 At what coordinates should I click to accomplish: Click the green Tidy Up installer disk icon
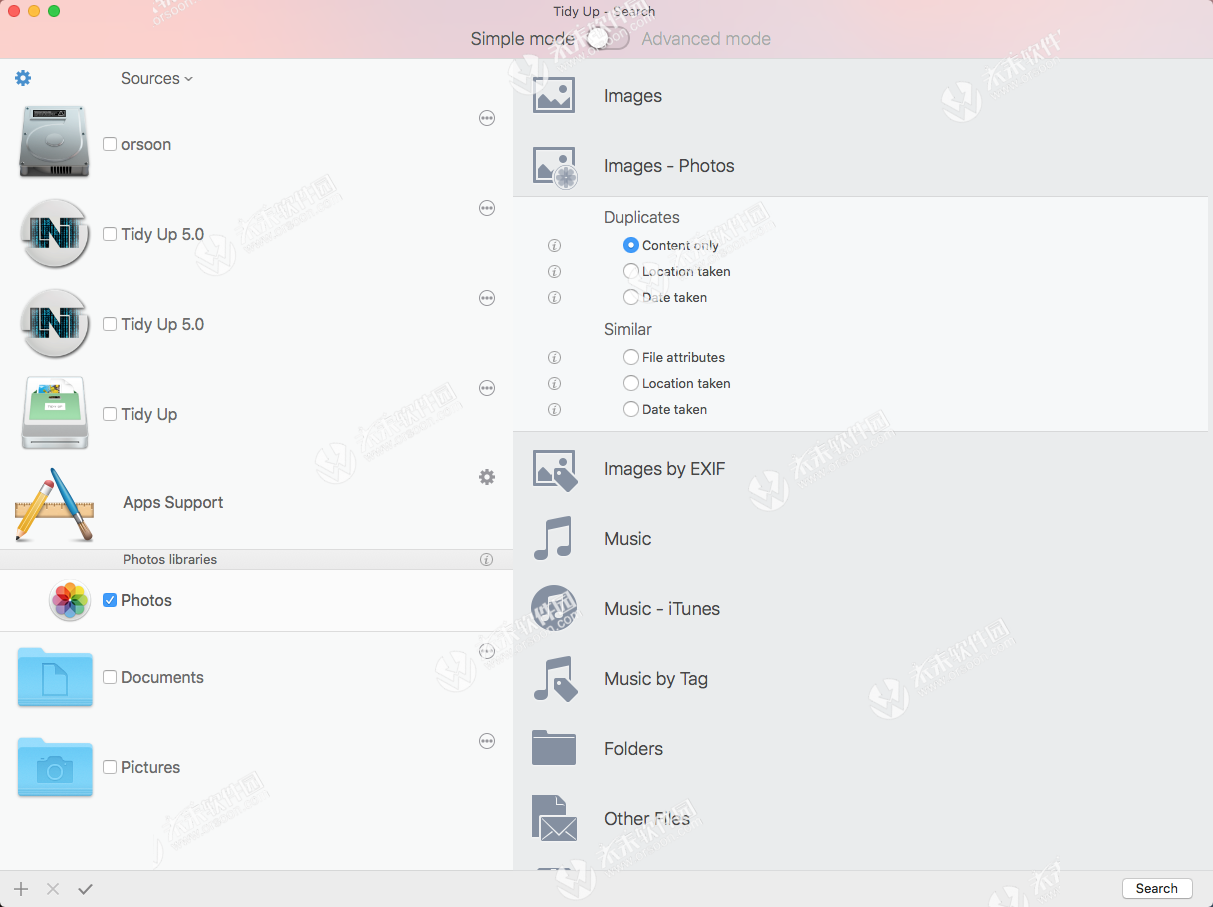55,412
